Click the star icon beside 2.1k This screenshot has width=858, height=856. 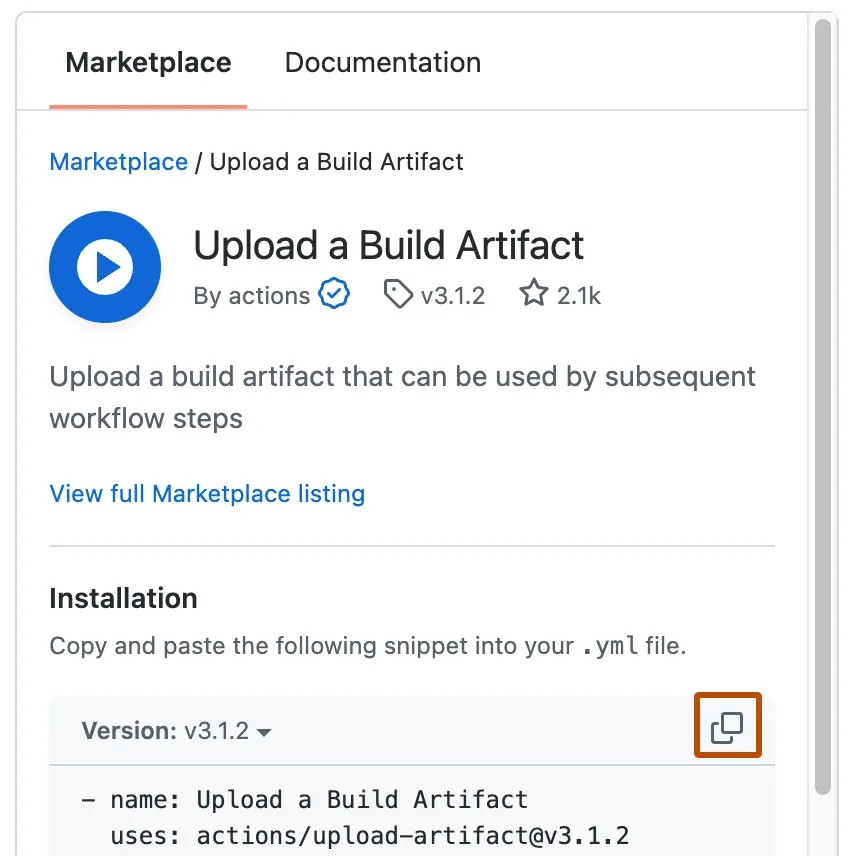pyautogui.click(x=534, y=295)
